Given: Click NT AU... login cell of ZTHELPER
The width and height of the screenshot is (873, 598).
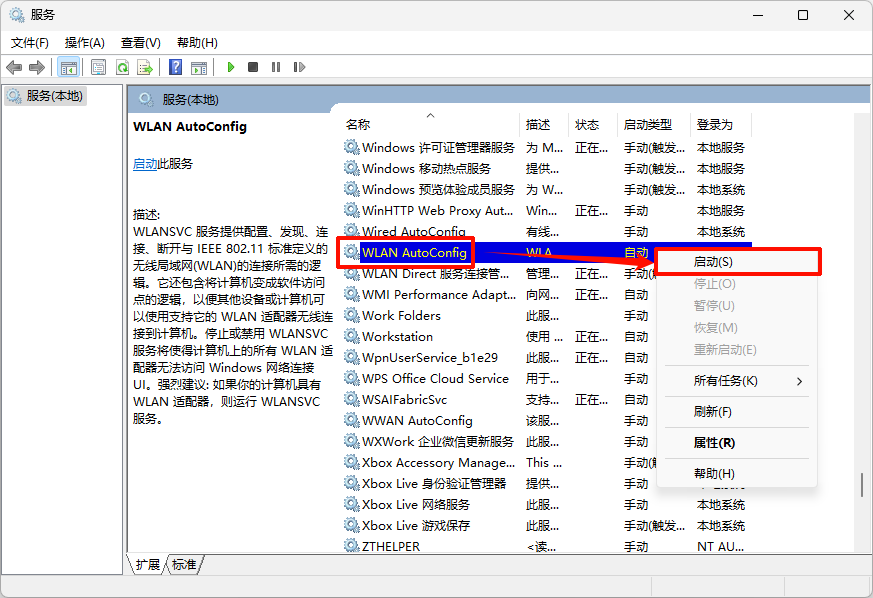Looking at the screenshot, I should 720,546.
